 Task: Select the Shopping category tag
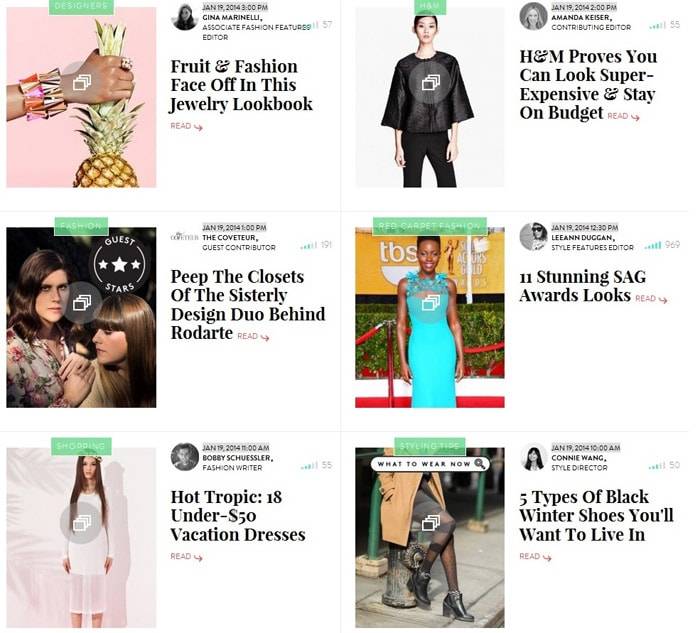81,446
